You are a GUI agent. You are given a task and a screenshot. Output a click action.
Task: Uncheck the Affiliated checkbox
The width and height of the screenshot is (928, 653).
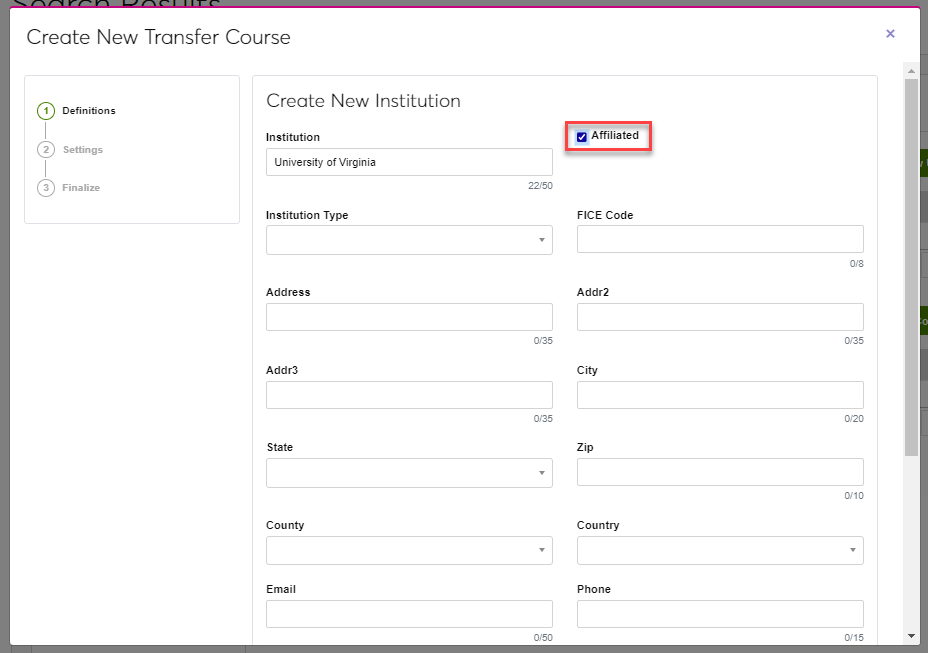coord(582,137)
